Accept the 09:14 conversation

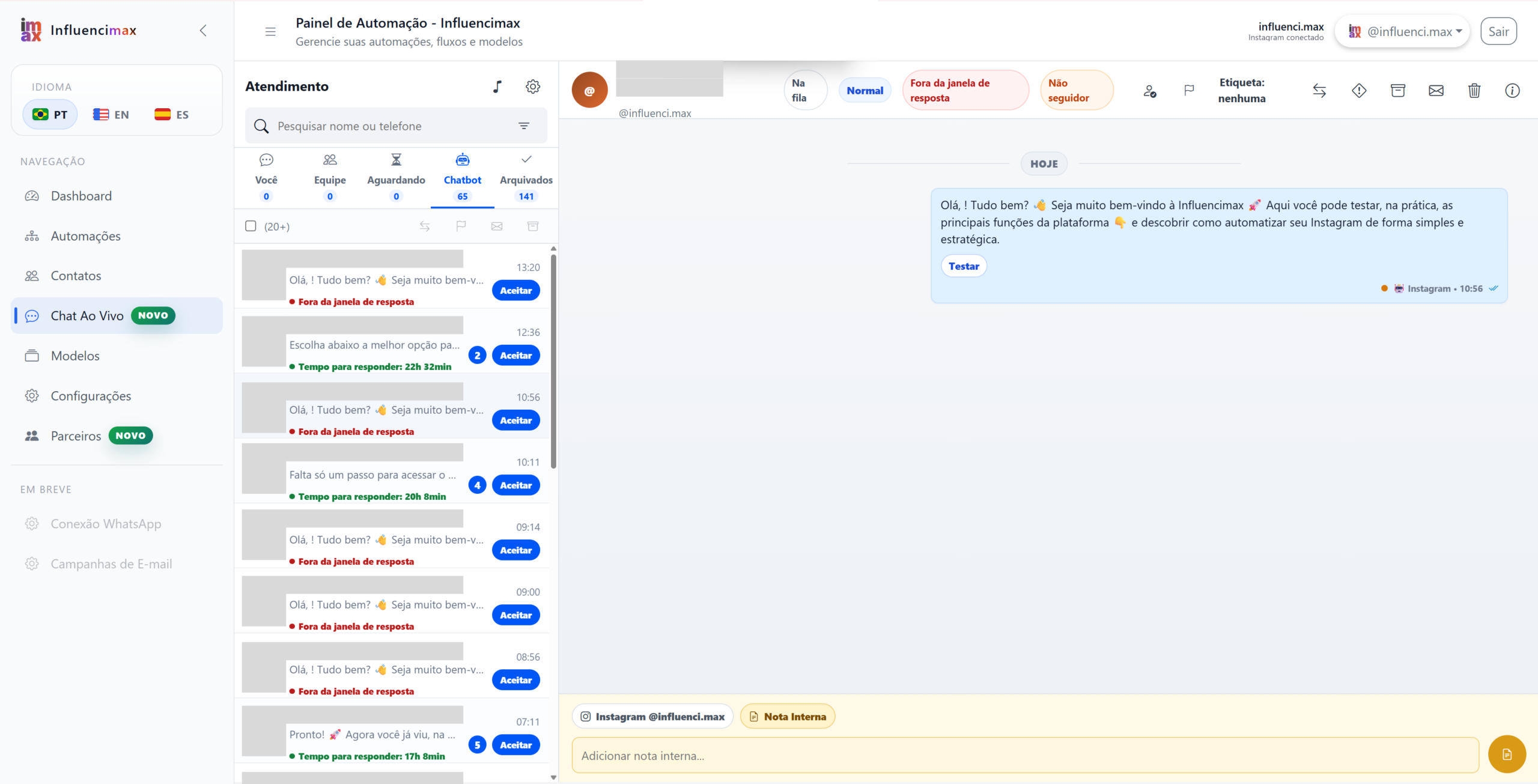(x=515, y=550)
